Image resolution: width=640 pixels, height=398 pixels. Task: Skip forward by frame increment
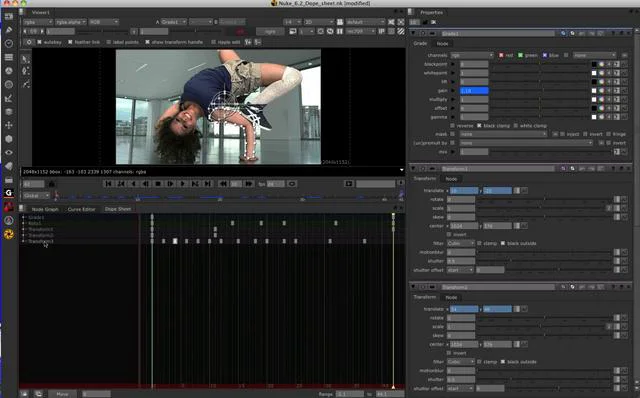[249, 184]
